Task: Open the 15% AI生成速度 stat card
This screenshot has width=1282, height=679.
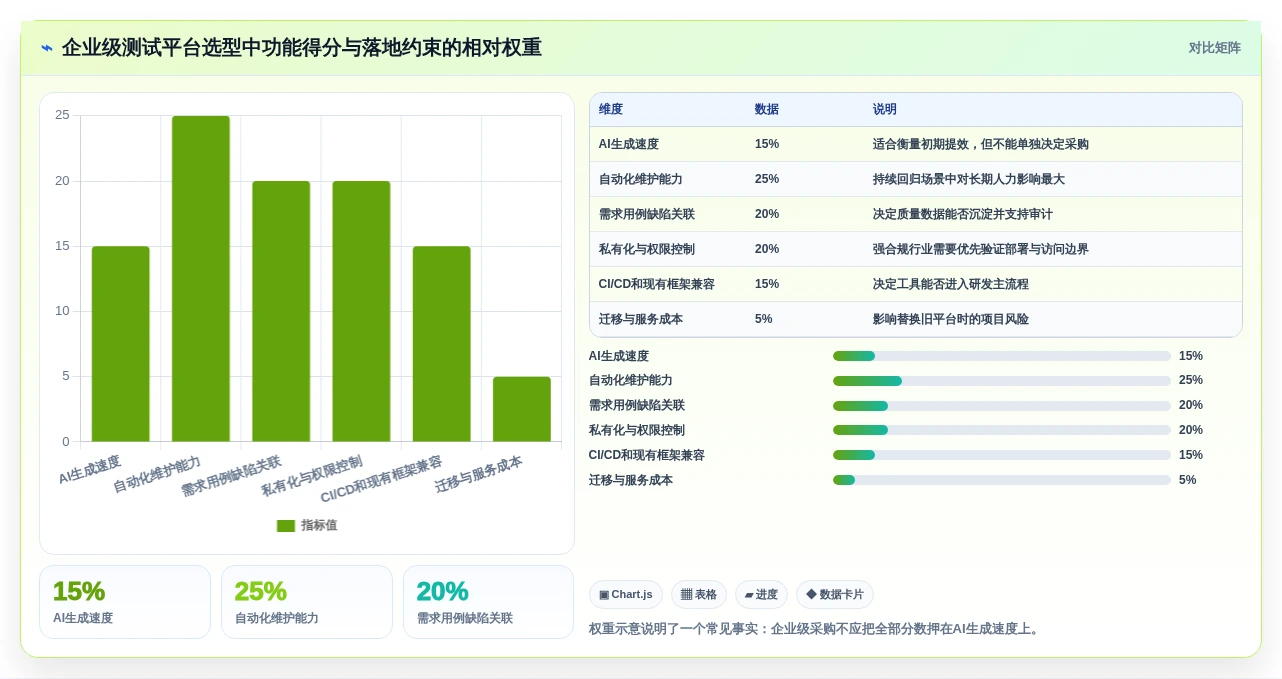Action: coord(125,602)
